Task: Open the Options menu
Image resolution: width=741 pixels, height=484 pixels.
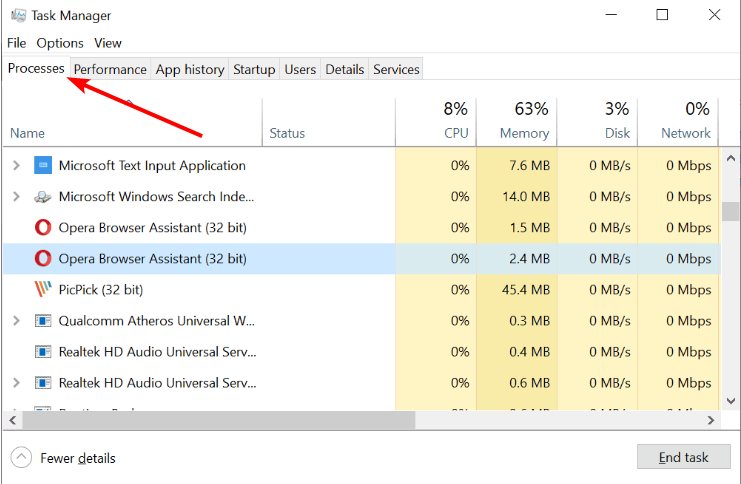Action: 60,43
